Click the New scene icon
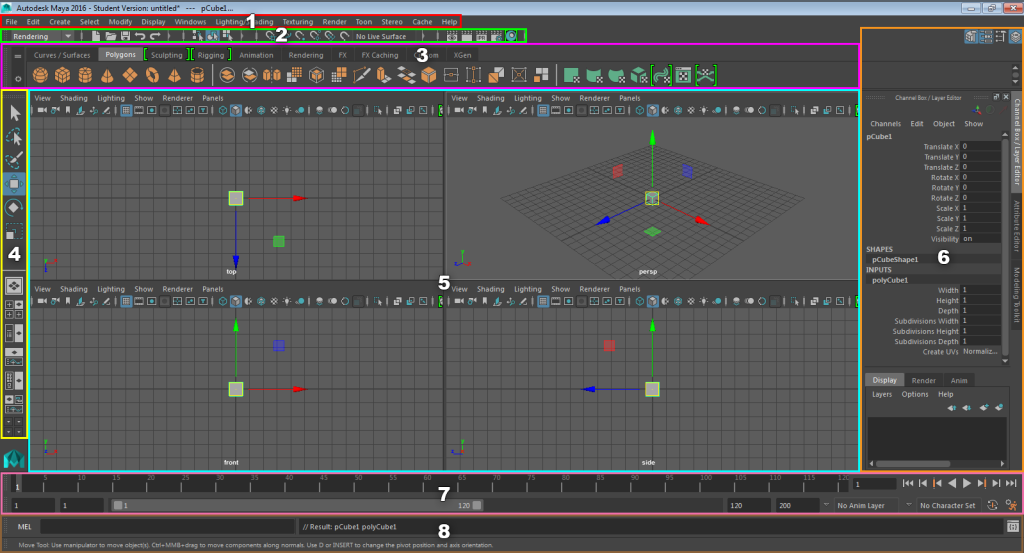The image size is (1024, 553). pos(96,36)
